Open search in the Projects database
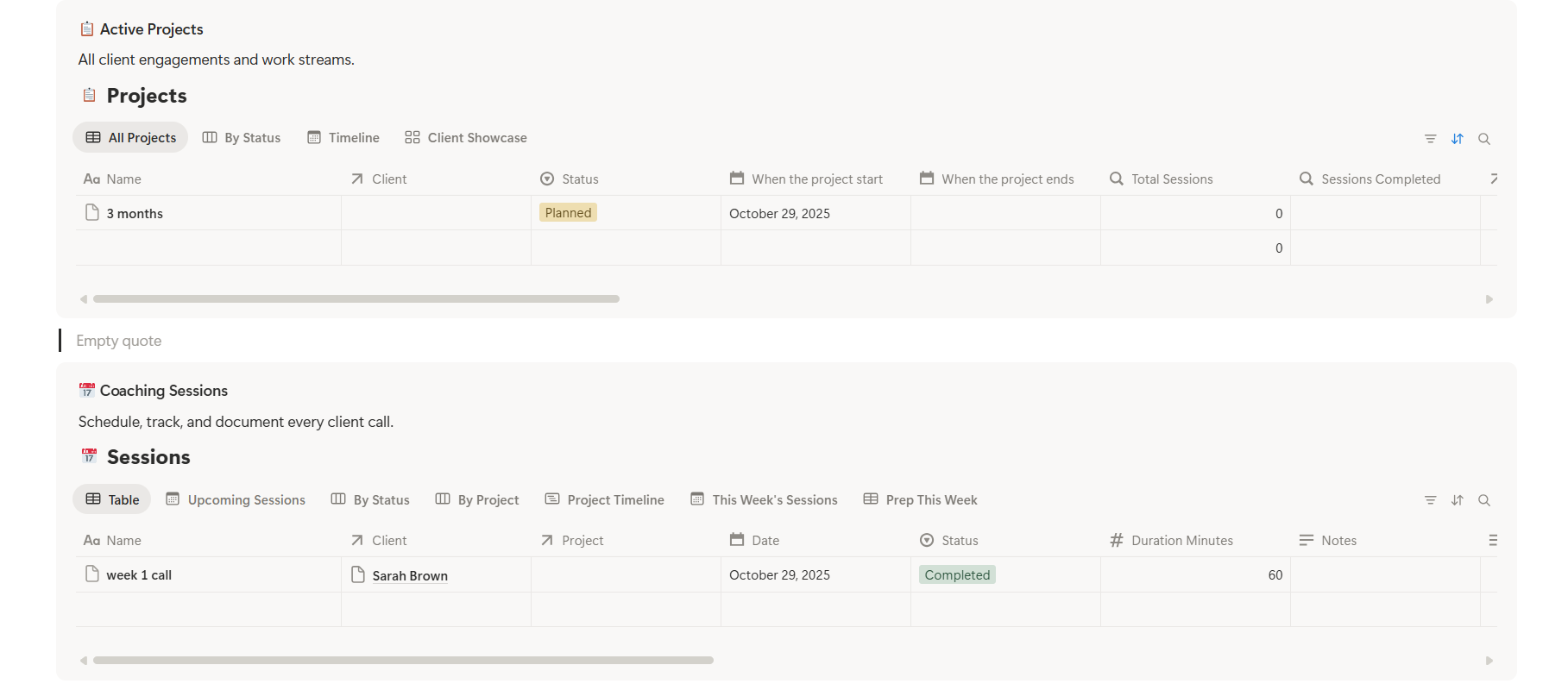 coord(1483,139)
